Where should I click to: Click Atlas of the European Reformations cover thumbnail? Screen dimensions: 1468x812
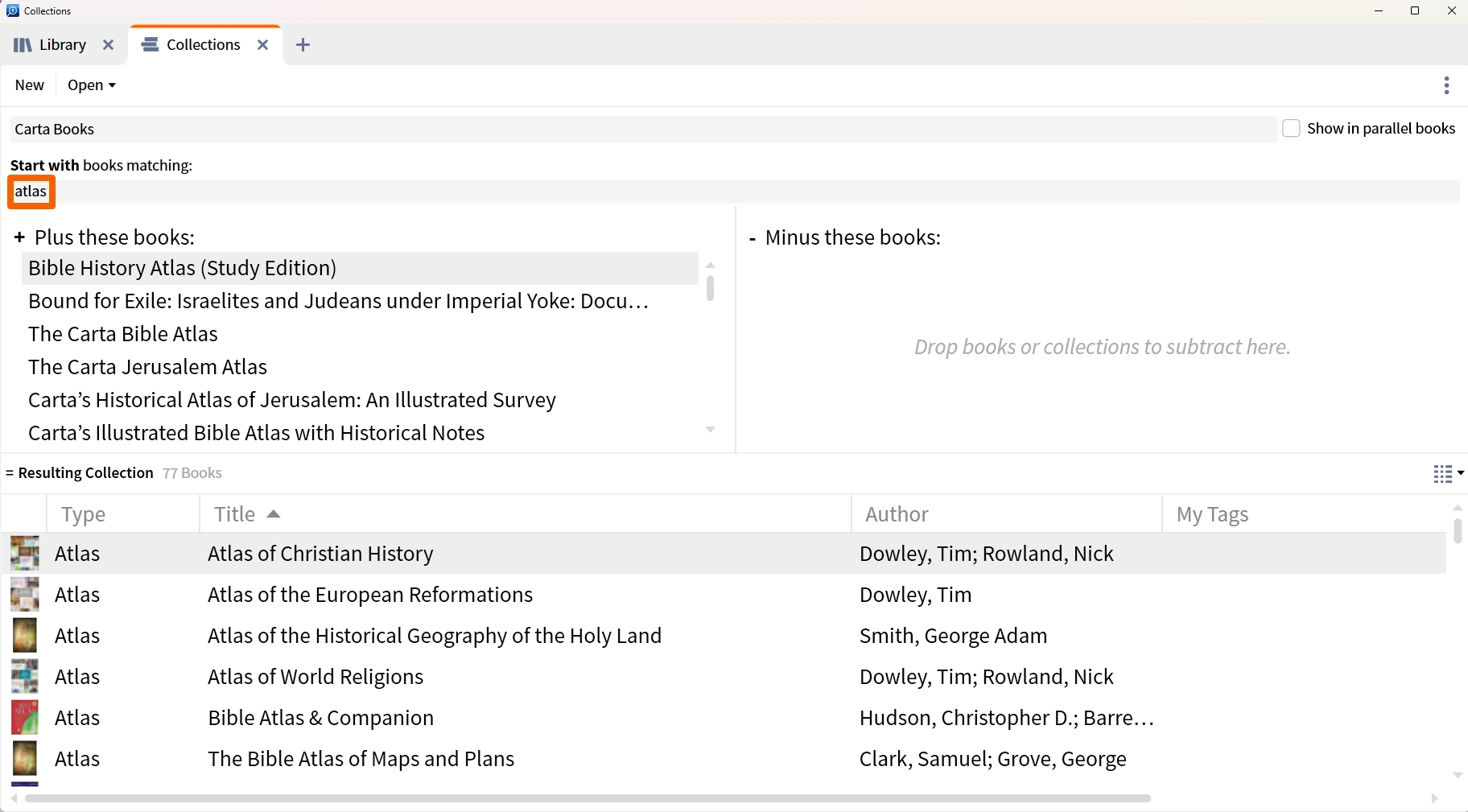click(x=25, y=595)
